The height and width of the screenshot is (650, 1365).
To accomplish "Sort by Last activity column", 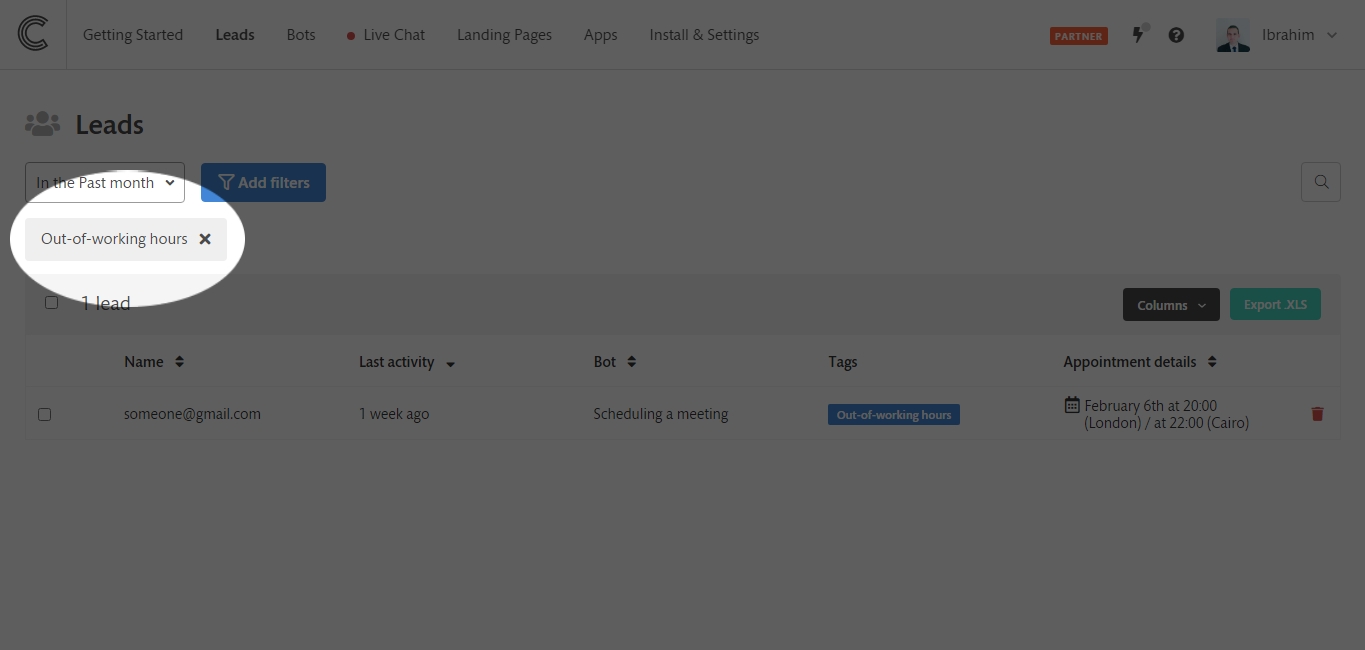I will 407,362.
